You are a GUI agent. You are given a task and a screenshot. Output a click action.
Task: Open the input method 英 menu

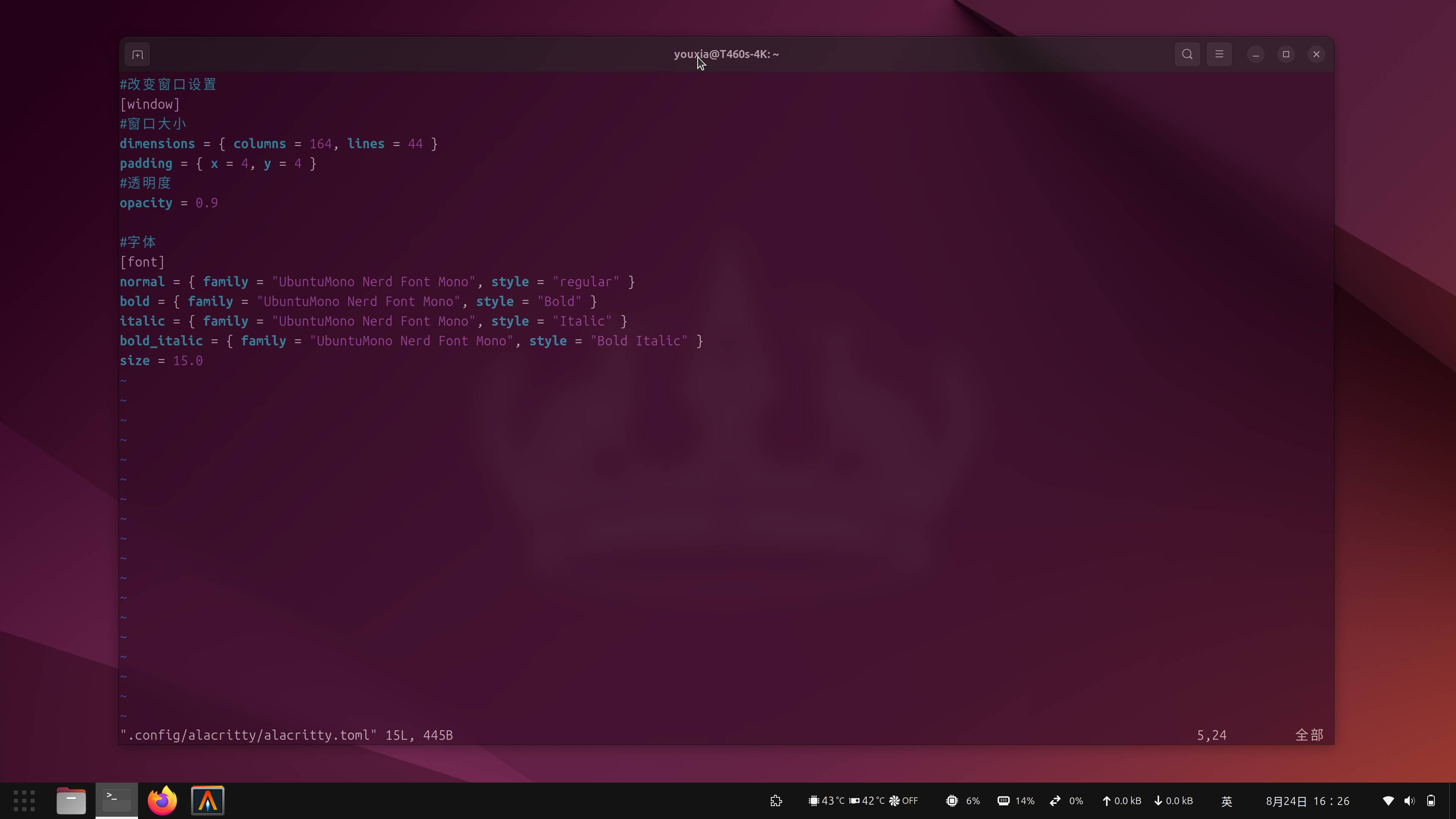point(1227,801)
